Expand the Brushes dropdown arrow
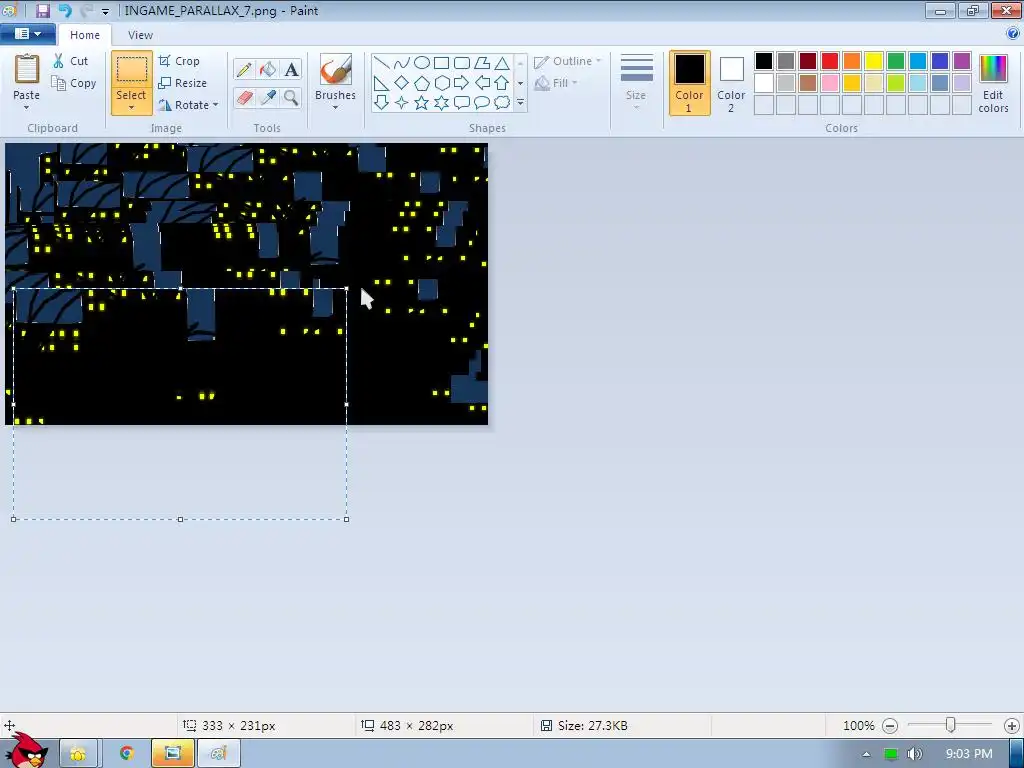The height and width of the screenshot is (768, 1024). click(x=335, y=107)
